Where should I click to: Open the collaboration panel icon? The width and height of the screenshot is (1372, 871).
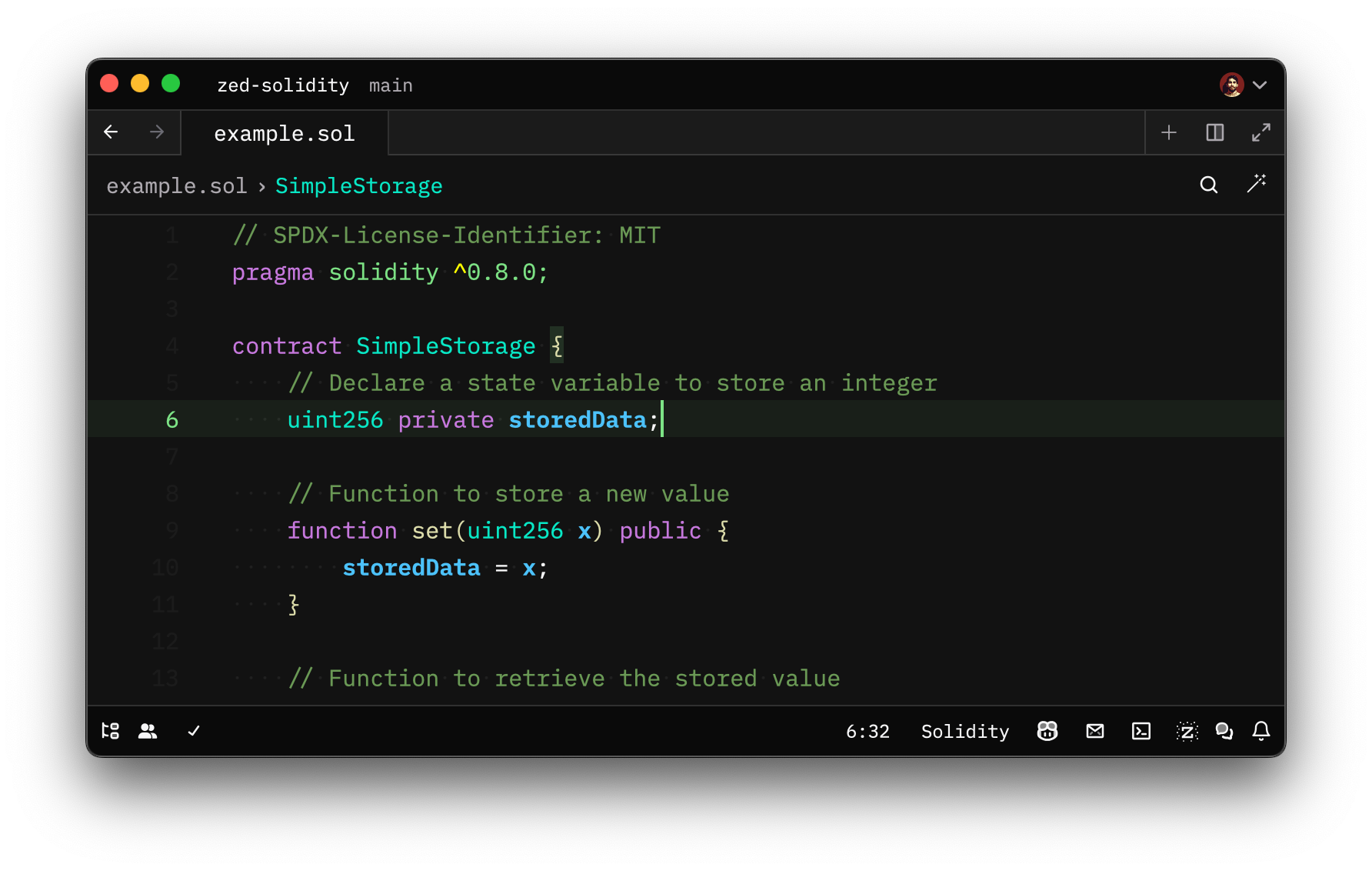click(x=148, y=731)
